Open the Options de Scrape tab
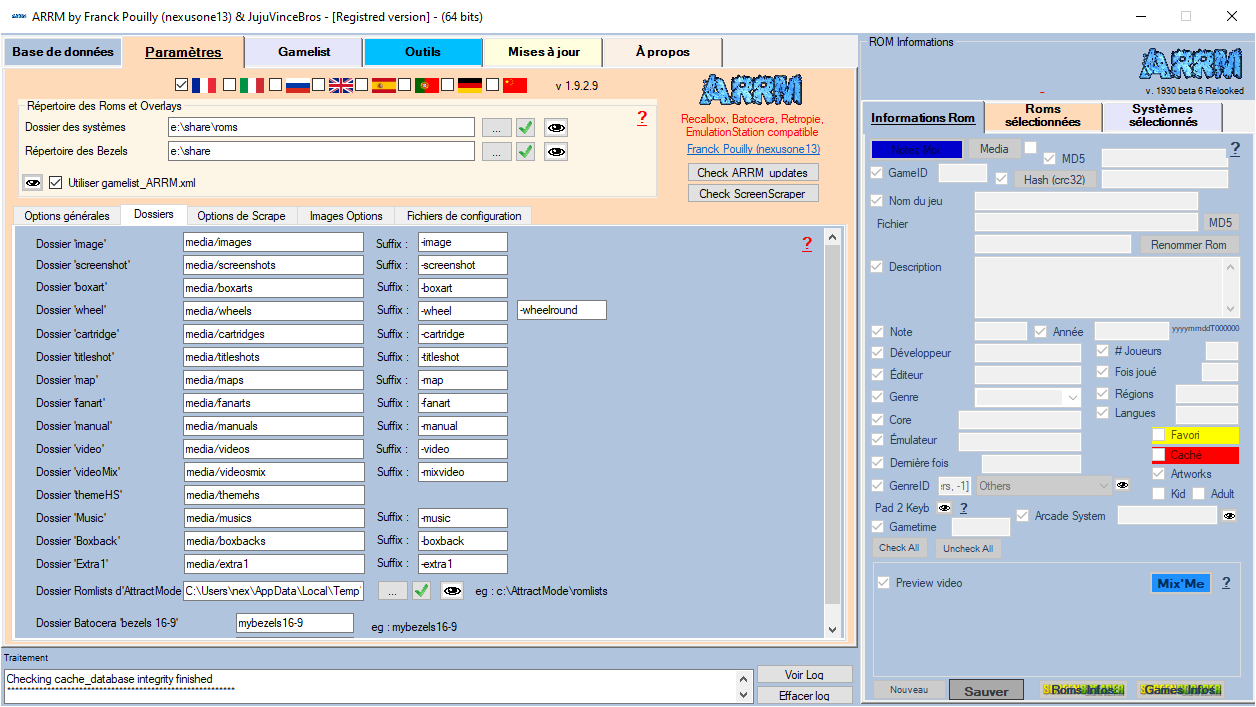The image size is (1256, 707). coord(241,216)
